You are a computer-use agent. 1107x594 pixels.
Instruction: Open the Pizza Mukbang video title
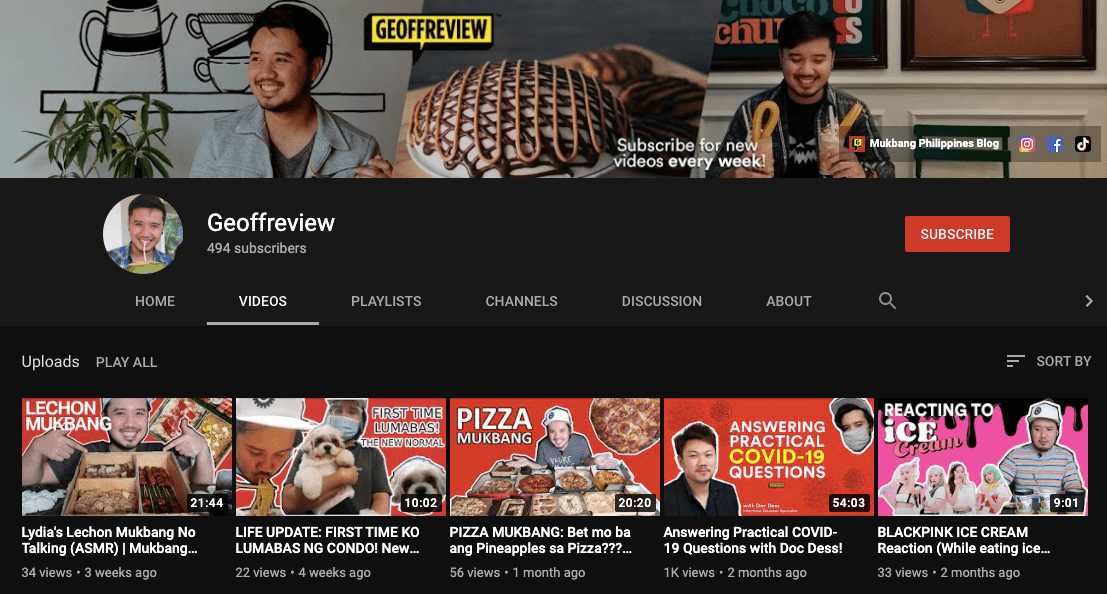[541, 540]
